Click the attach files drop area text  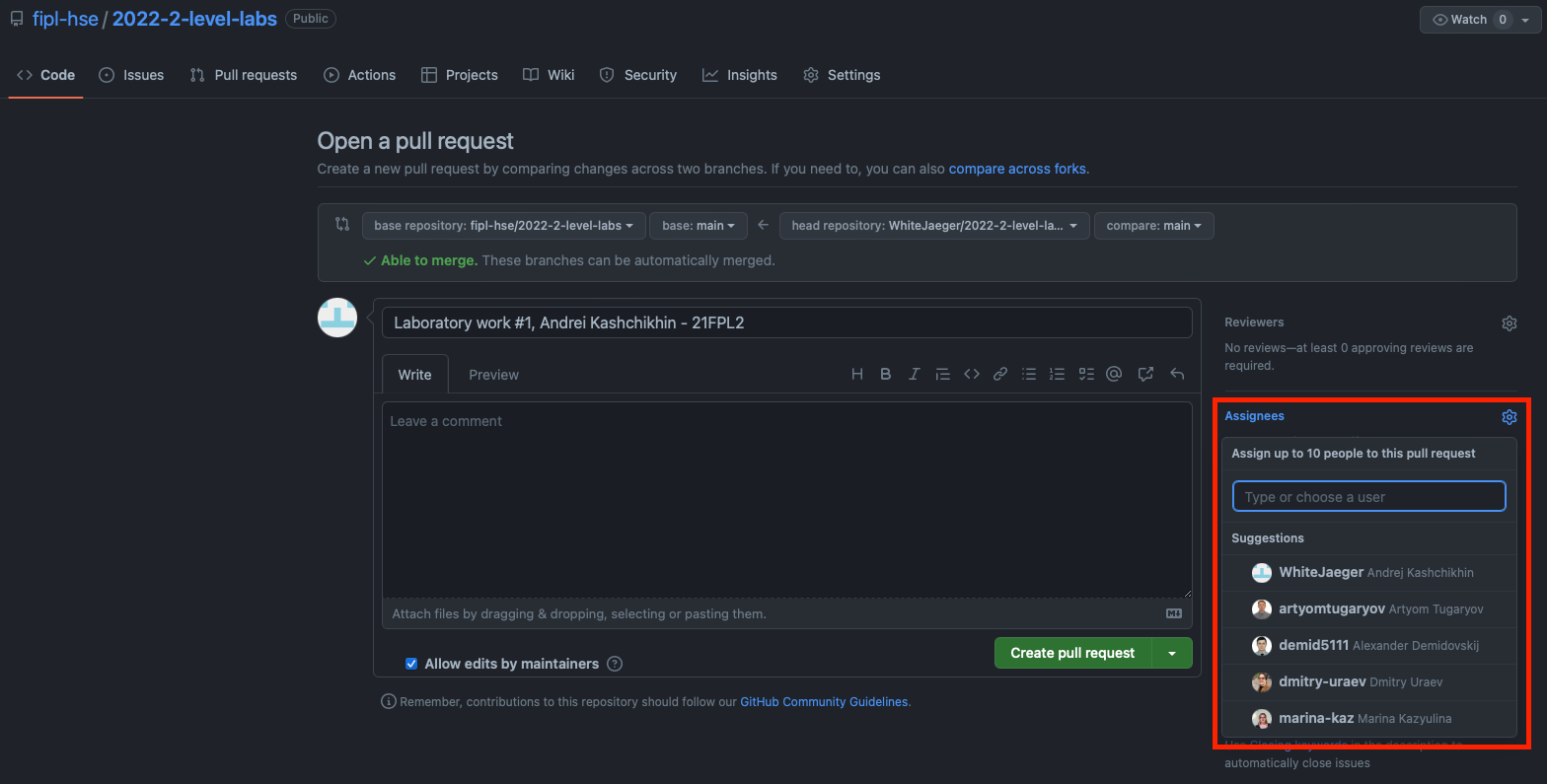click(x=579, y=613)
